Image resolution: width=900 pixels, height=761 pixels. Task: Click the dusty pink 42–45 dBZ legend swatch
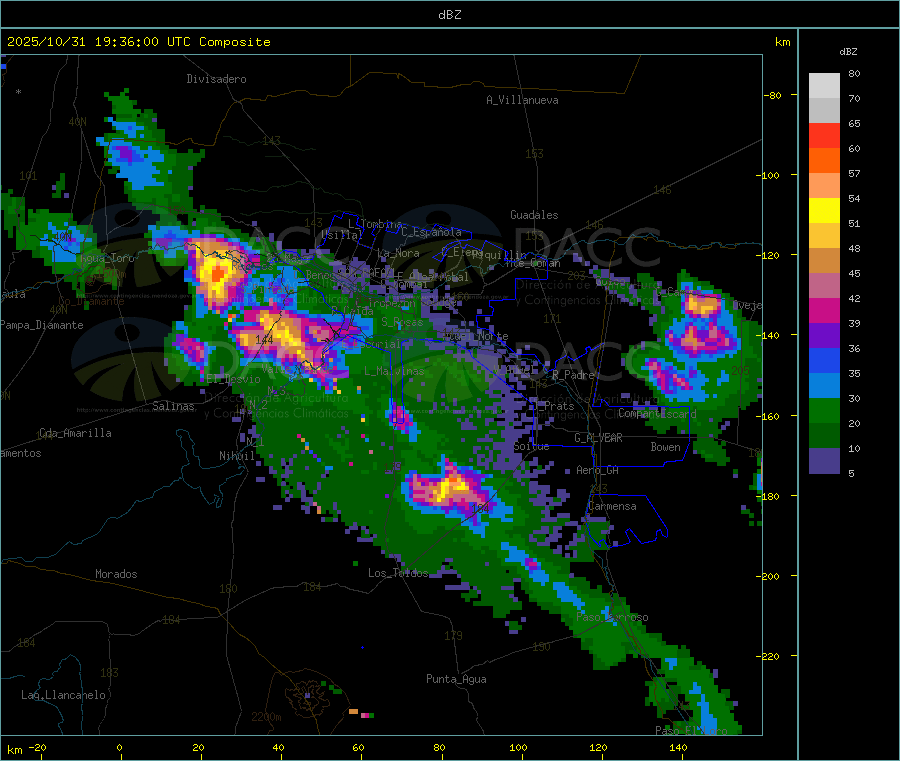(x=824, y=286)
